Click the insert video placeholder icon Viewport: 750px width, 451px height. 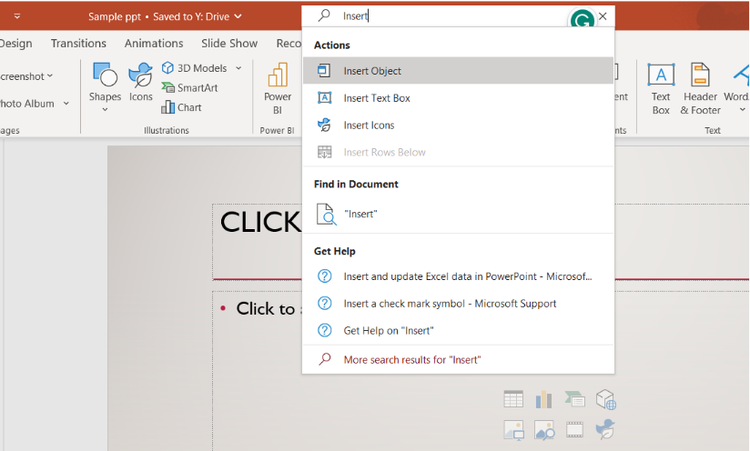[574, 429]
